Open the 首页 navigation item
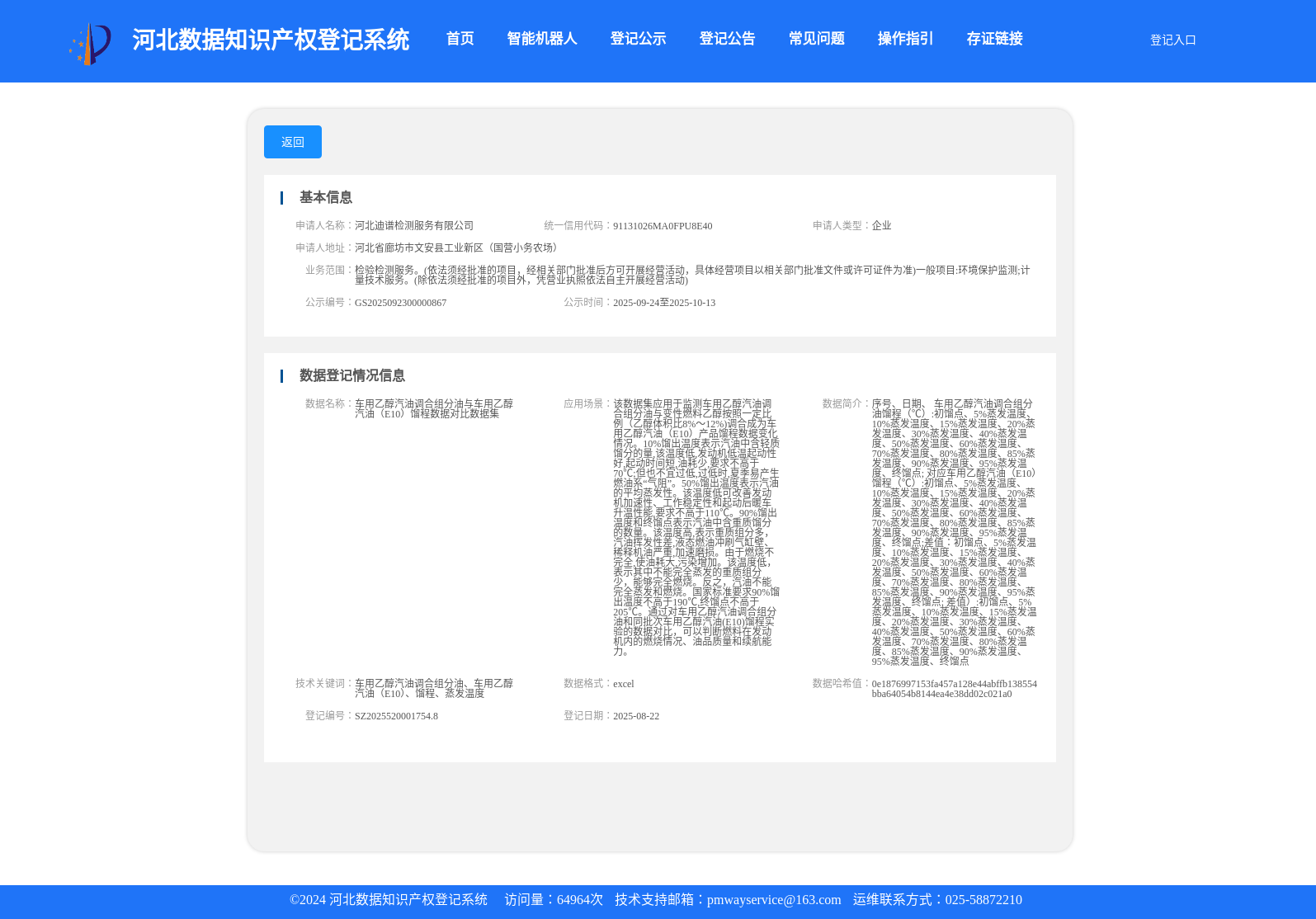Screen dimensions: 1316x919 coord(460,39)
